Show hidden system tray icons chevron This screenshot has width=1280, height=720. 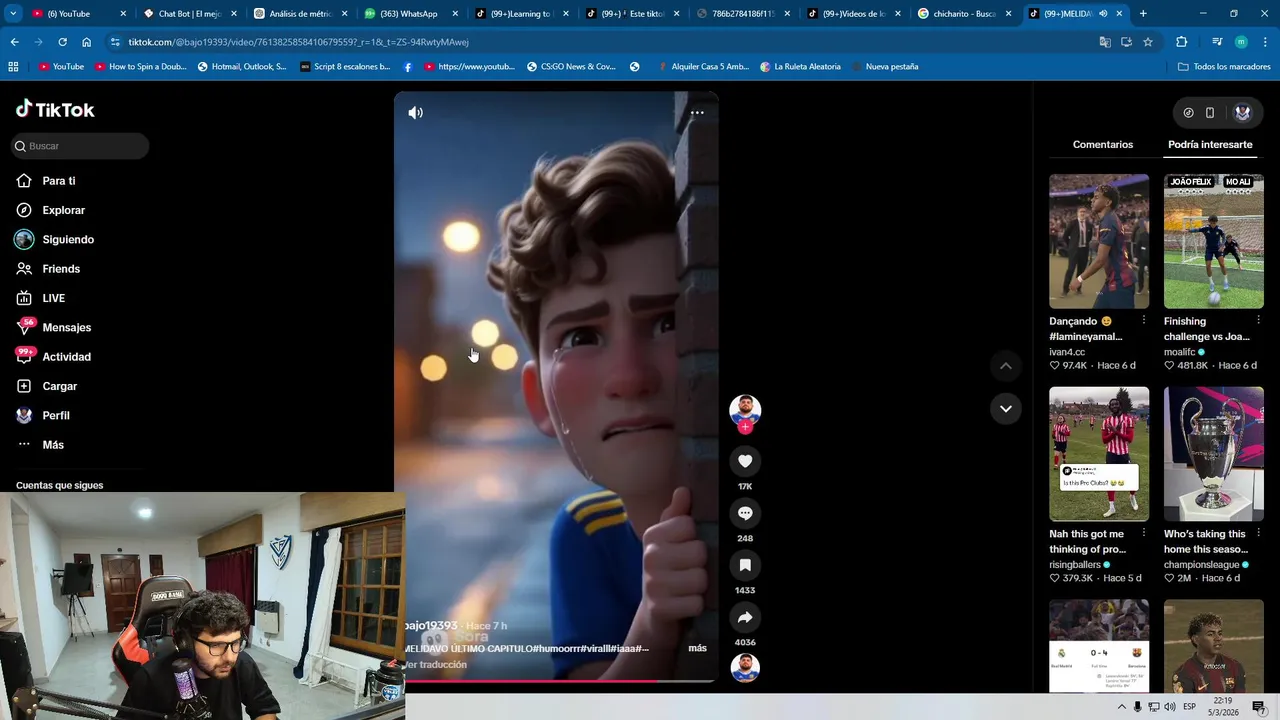pos(1121,707)
